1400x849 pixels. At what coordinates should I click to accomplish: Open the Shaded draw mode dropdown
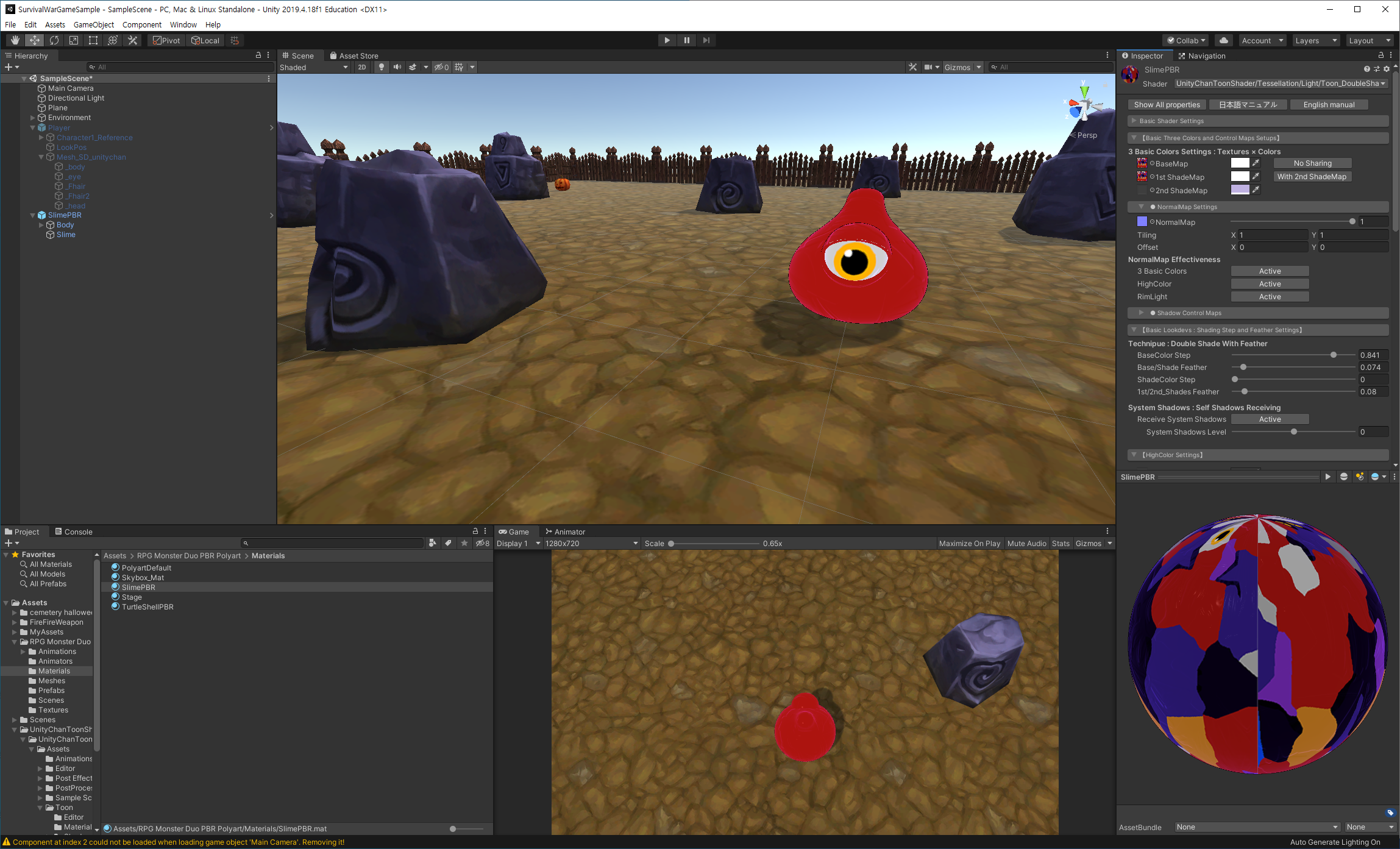tap(314, 67)
